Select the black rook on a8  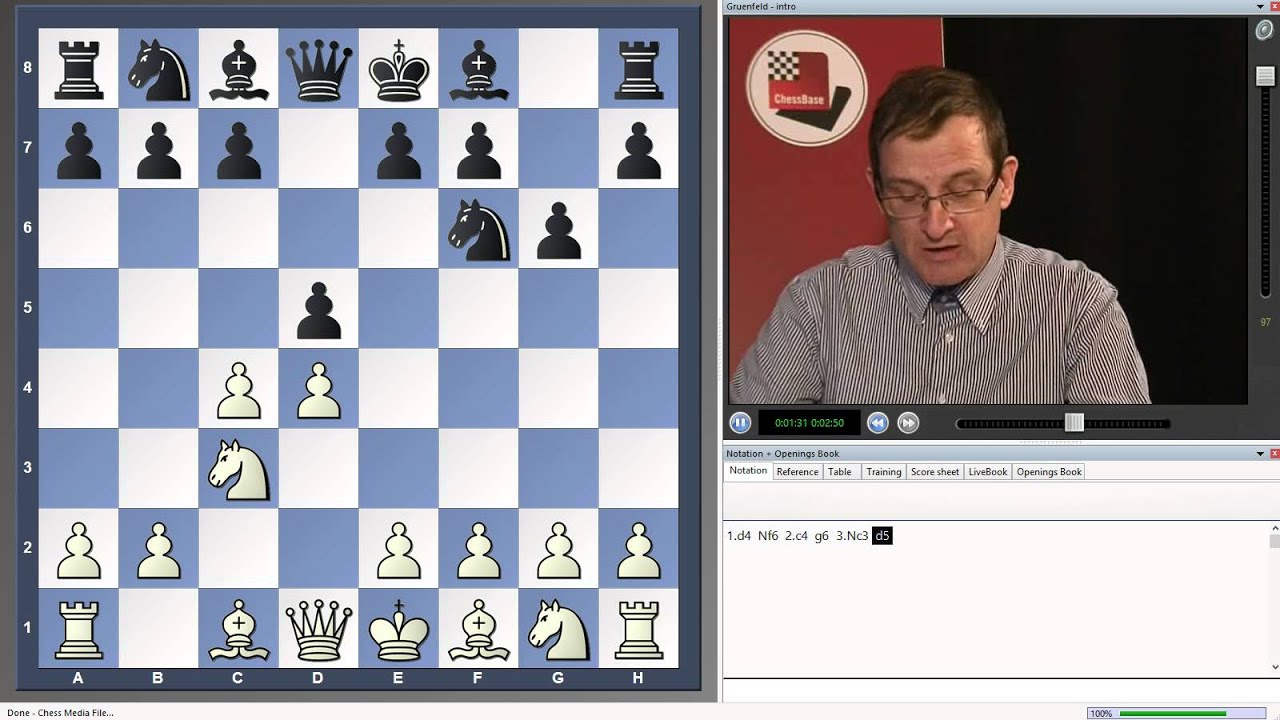78,68
